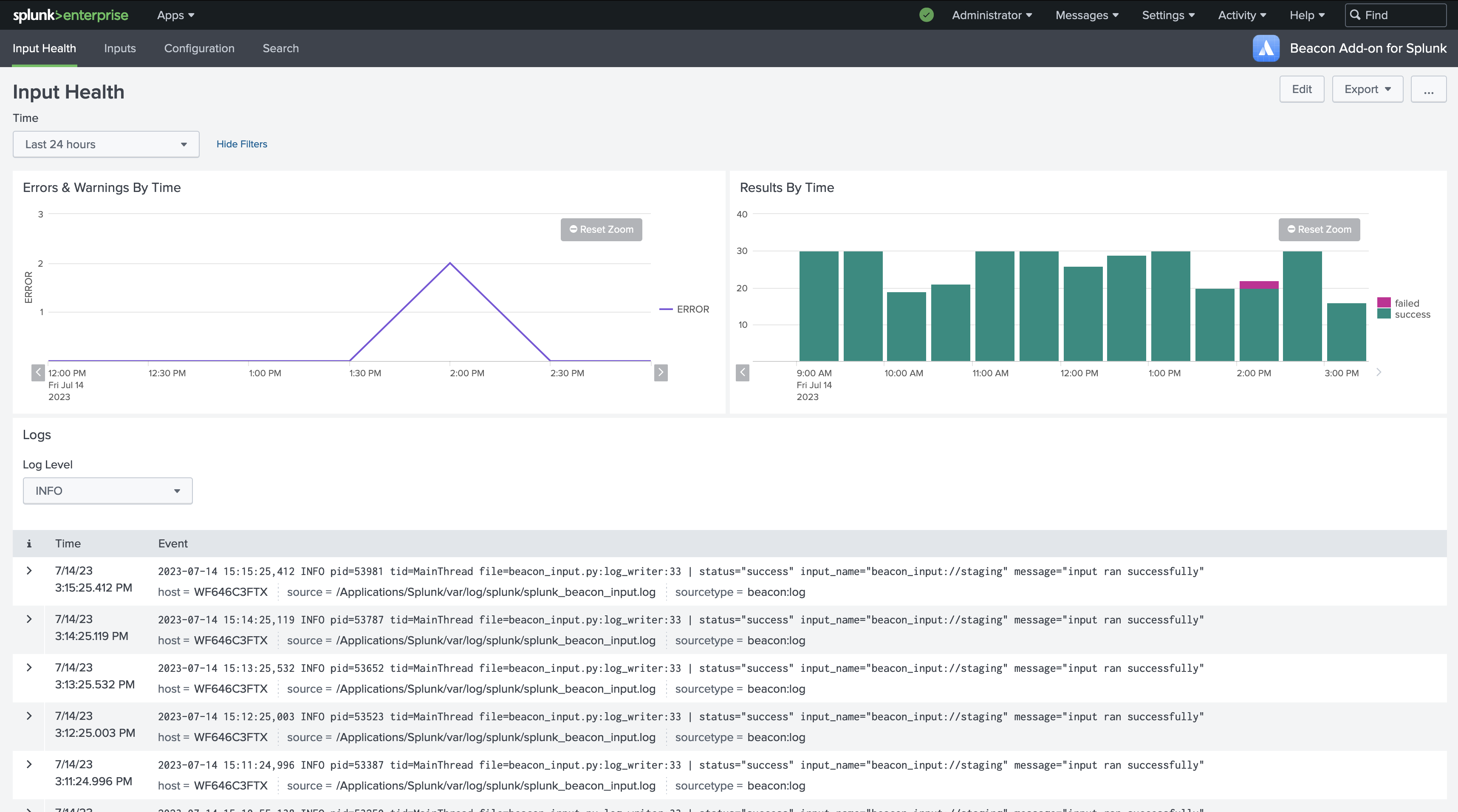Pan Errors chart right with arrow

(x=661, y=372)
